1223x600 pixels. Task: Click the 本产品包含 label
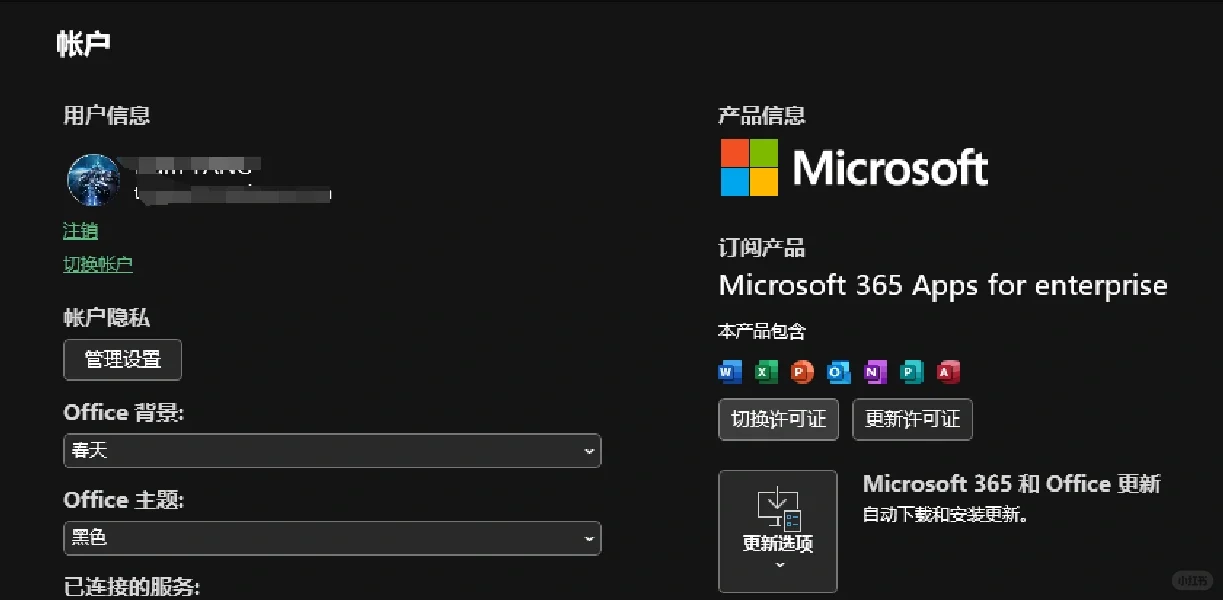pos(762,331)
